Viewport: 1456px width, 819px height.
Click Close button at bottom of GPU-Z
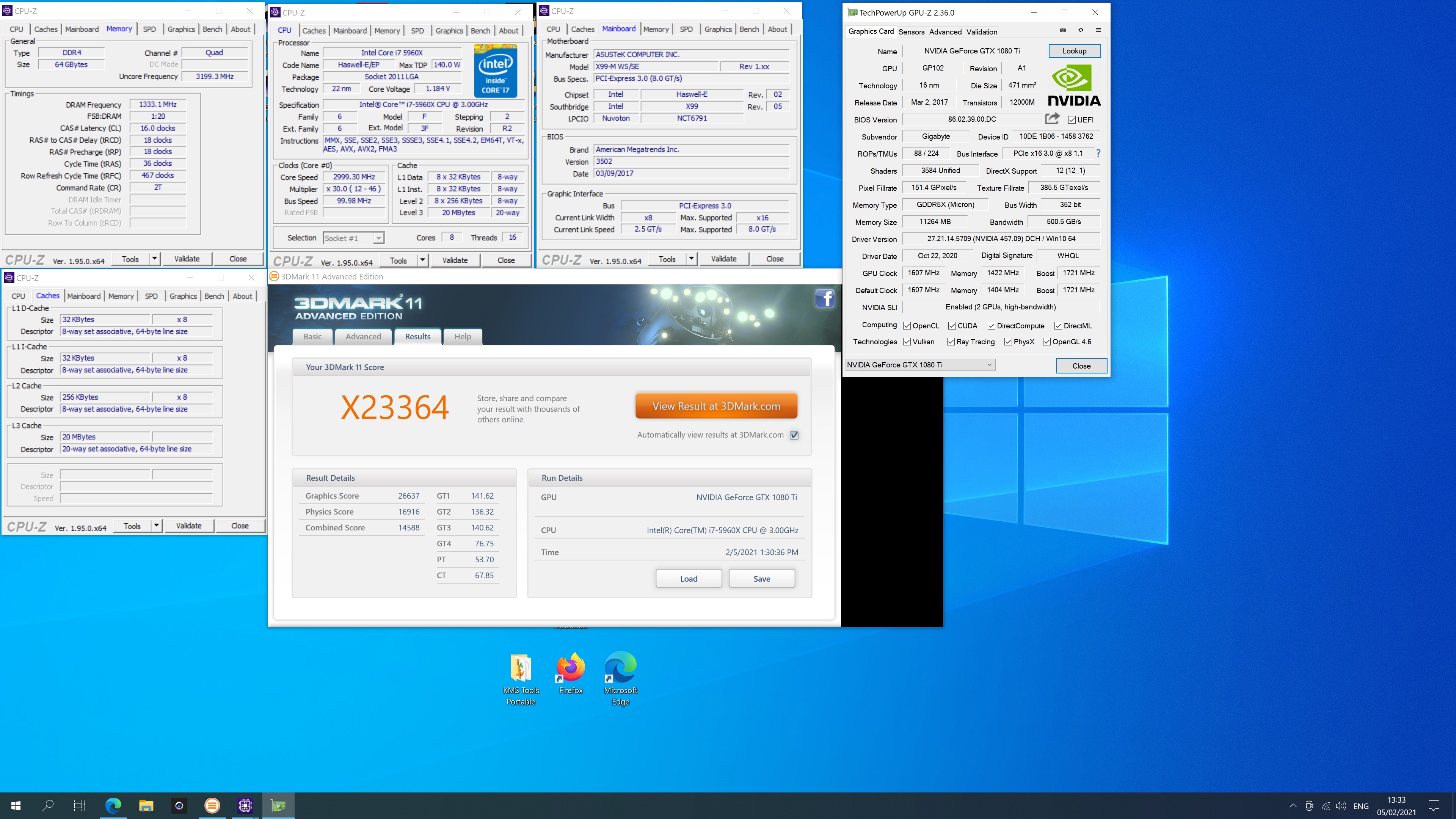pyautogui.click(x=1081, y=365)
